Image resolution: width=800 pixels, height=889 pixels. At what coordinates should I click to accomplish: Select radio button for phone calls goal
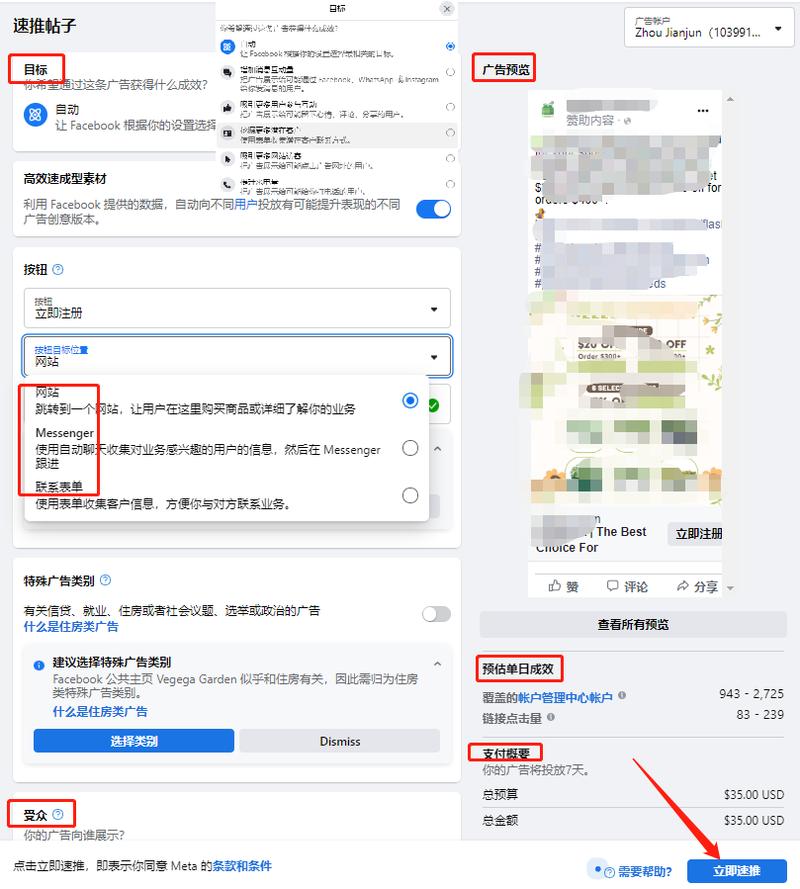point(450,184)
